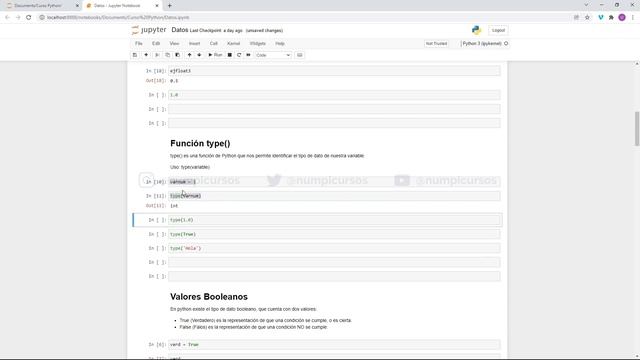This screenshot has height=360, width=640.
Task: Open the Insert menu
Action: 194,43
